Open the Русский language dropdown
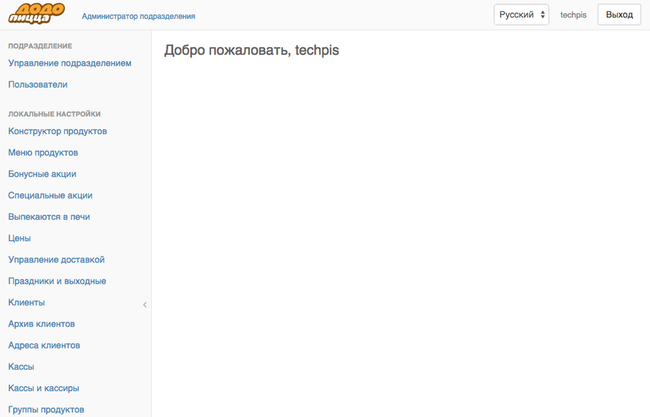The width and height of the screenshot is (650, 417). pyautogui.click(x=521, y=15)
